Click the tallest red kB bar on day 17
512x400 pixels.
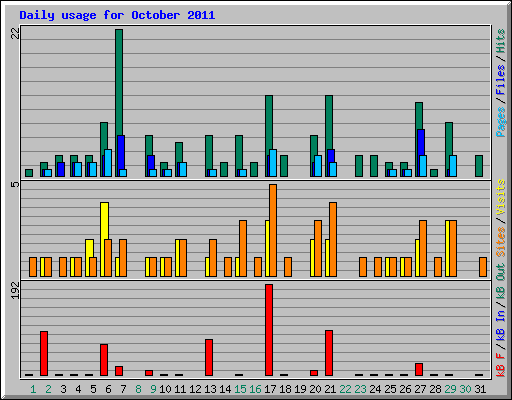(x=269, y=330)
